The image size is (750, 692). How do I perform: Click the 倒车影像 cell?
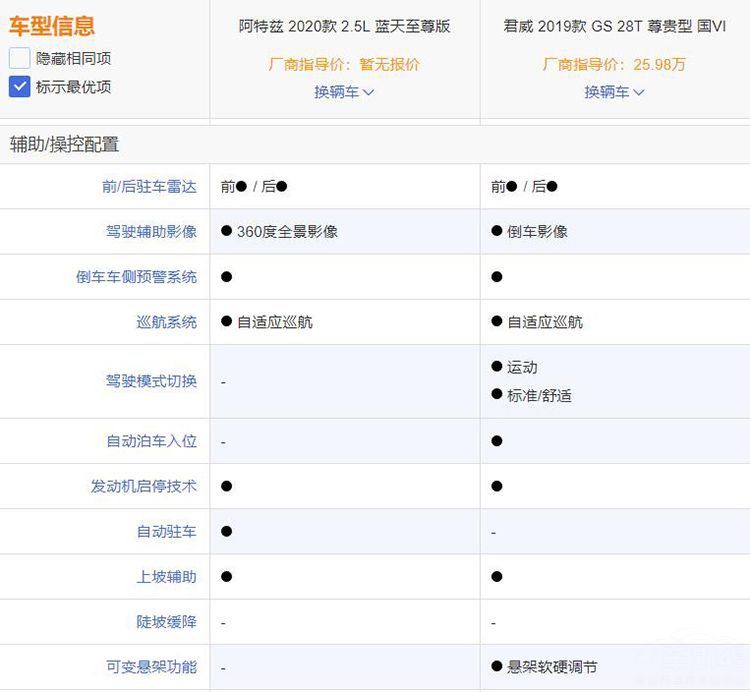click(x=529, y=231)
